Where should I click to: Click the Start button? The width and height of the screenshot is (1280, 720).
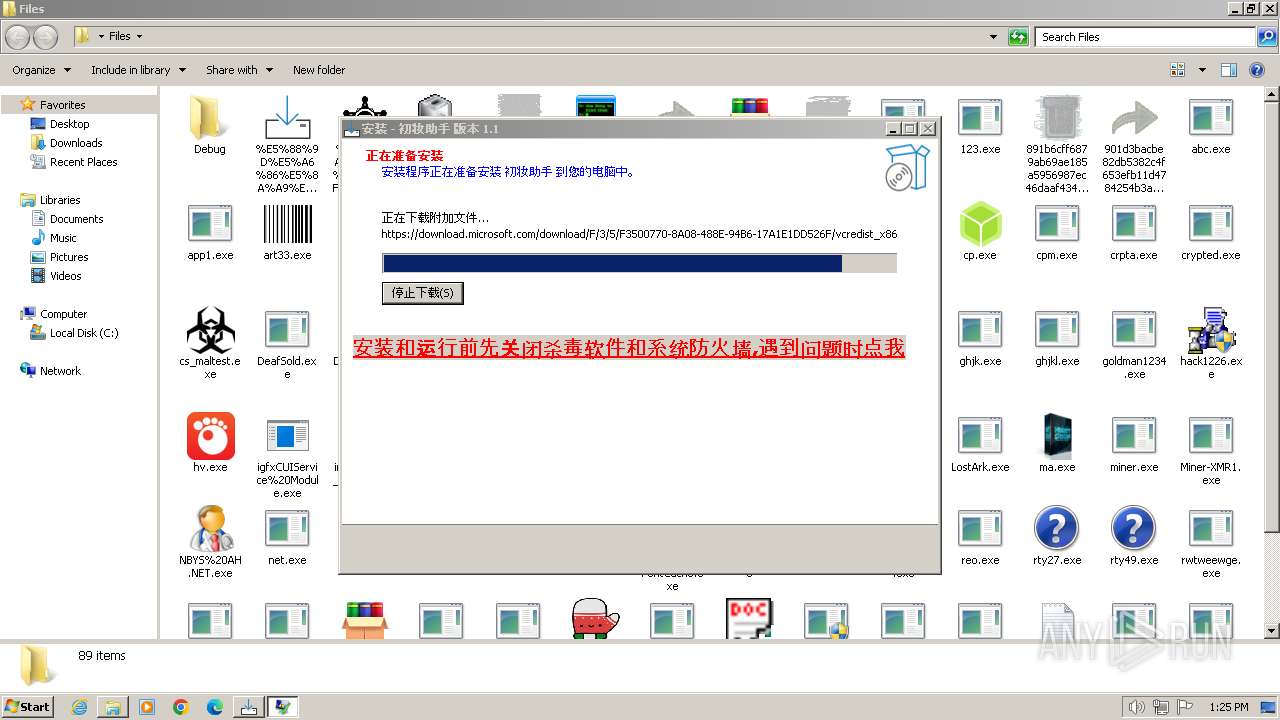click(27, 706)
